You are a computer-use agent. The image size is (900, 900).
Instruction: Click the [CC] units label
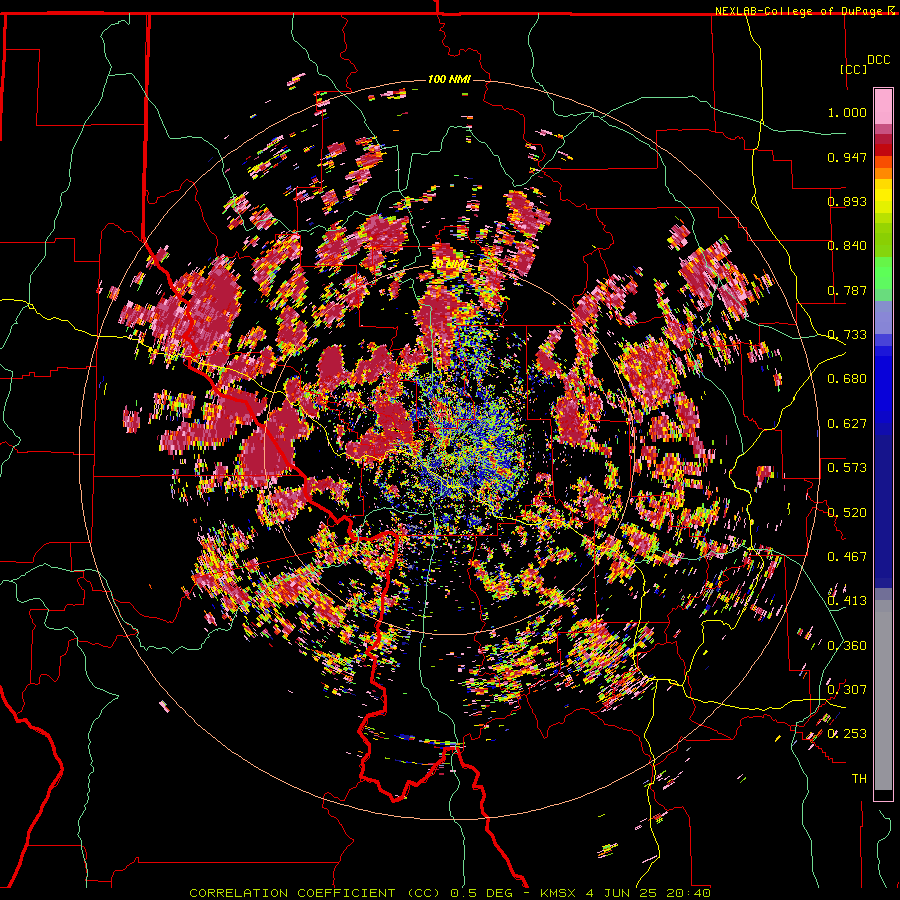tap(853, 69)
